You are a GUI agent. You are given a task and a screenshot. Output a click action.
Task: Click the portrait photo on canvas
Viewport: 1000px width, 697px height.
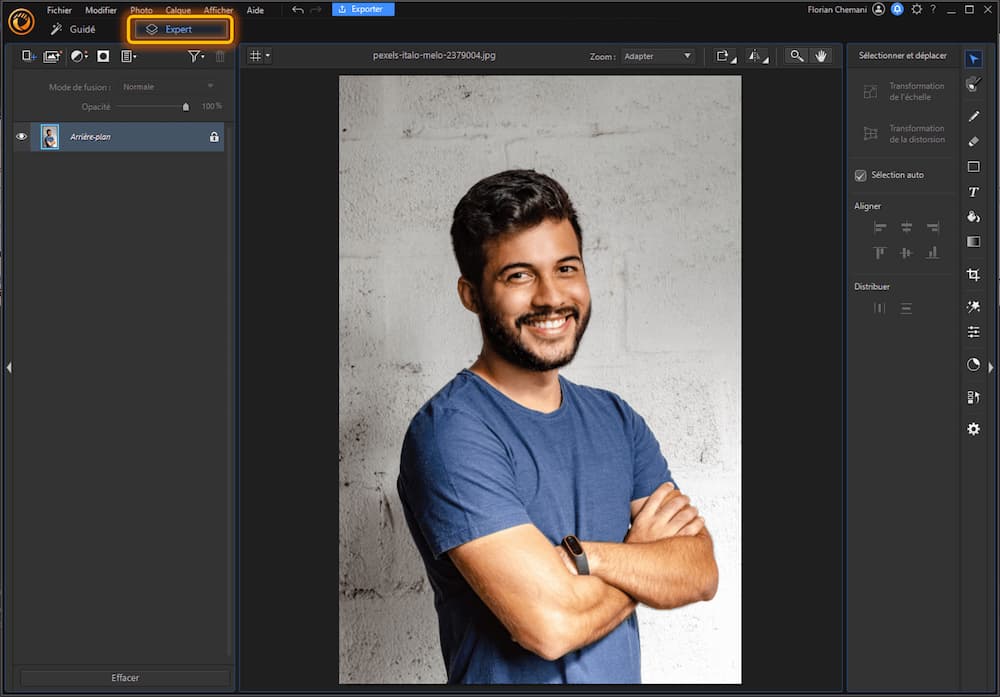[x=540, y=379]
